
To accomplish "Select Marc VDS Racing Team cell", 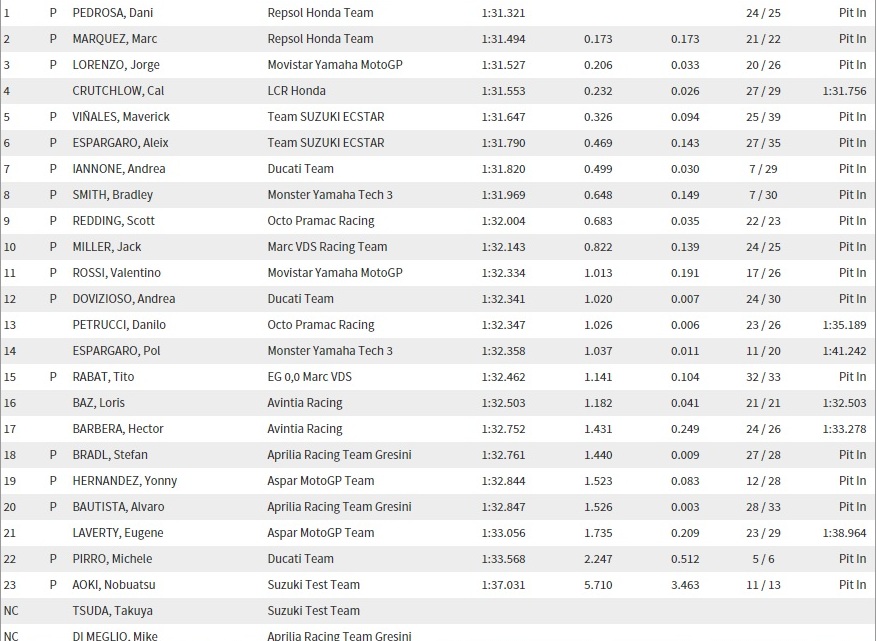I will click(327, 247).
